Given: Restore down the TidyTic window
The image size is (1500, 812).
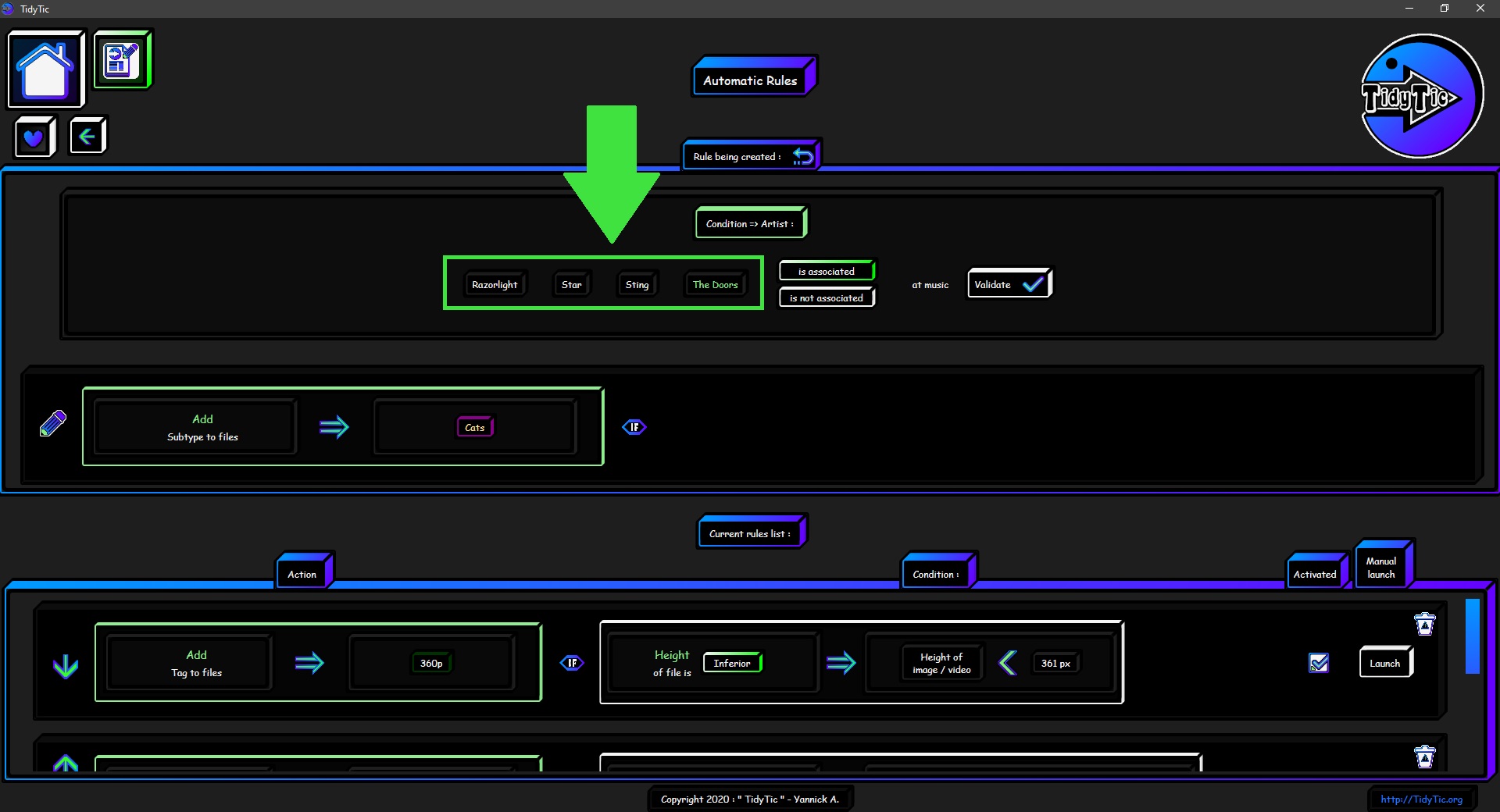Looking at the screenshot, I should pyautogui.click(x=1445, y=9).
